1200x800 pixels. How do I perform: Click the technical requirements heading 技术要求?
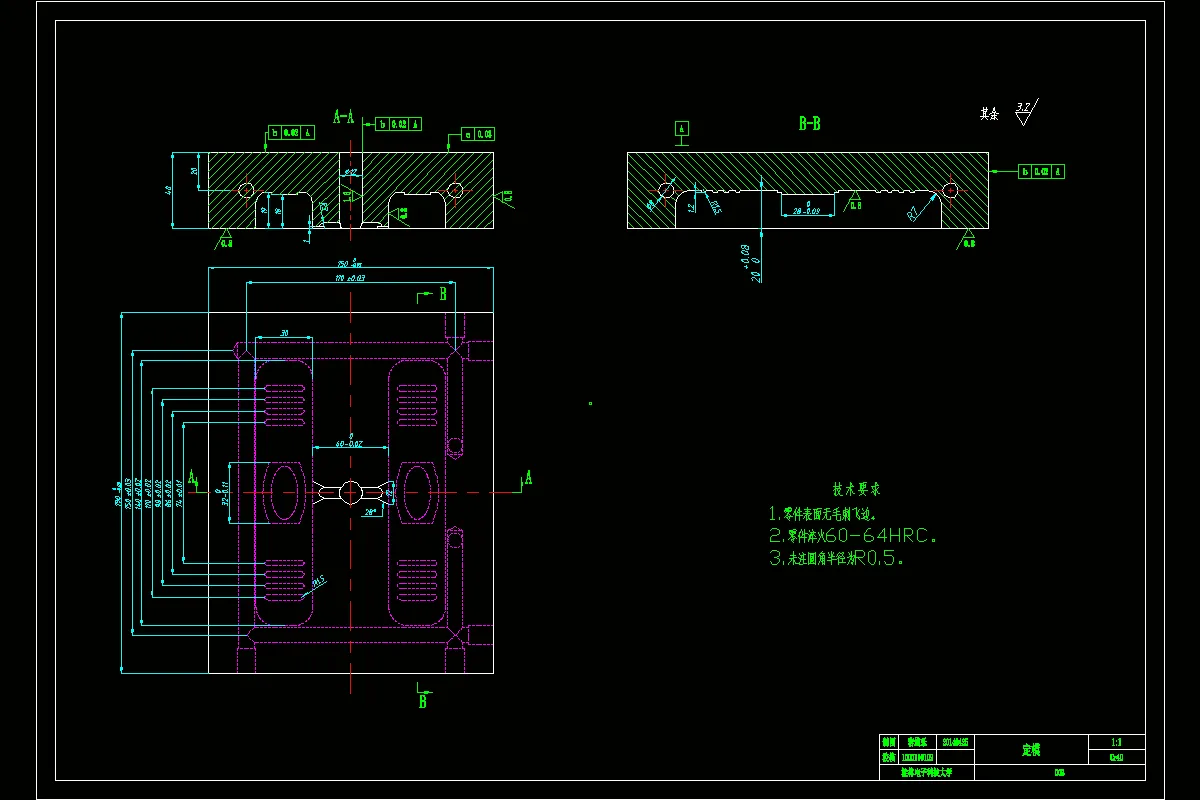click(857, 490)
